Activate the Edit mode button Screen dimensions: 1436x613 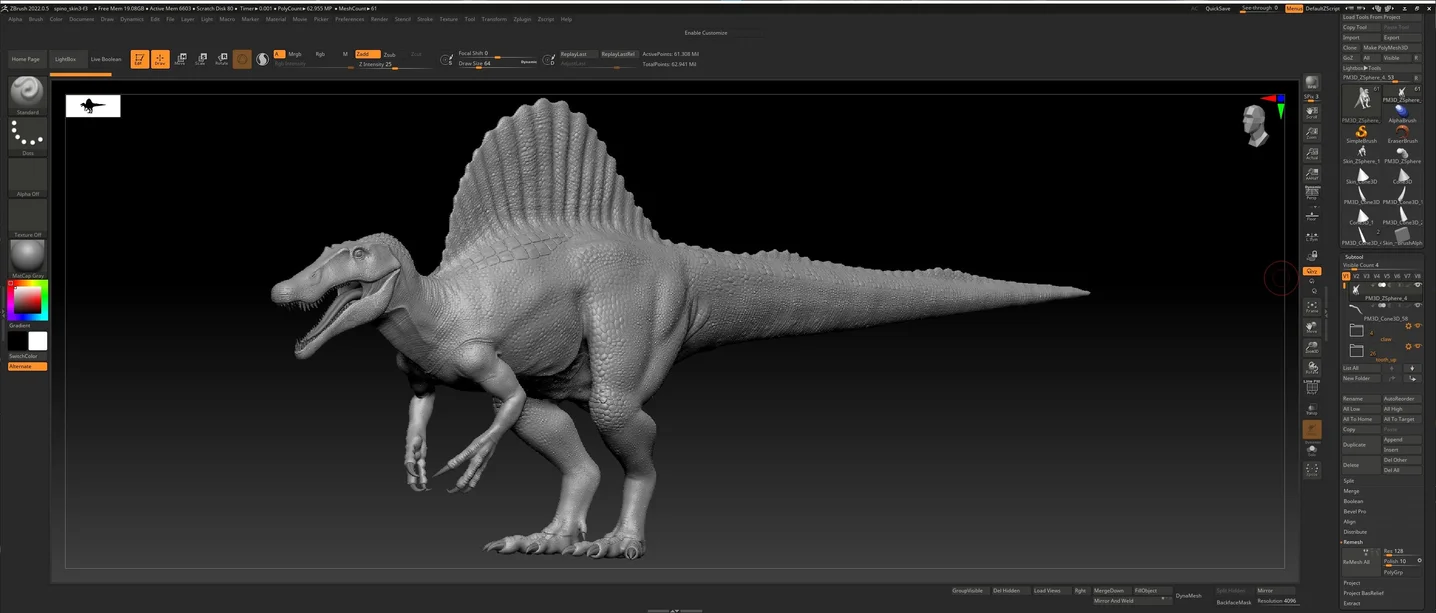pos(139,59)
